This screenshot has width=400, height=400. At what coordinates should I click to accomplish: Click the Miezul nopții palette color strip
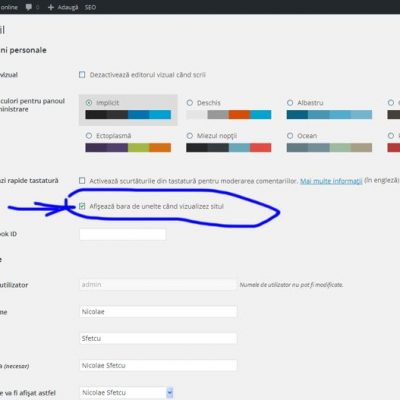[x=229, y=147]
